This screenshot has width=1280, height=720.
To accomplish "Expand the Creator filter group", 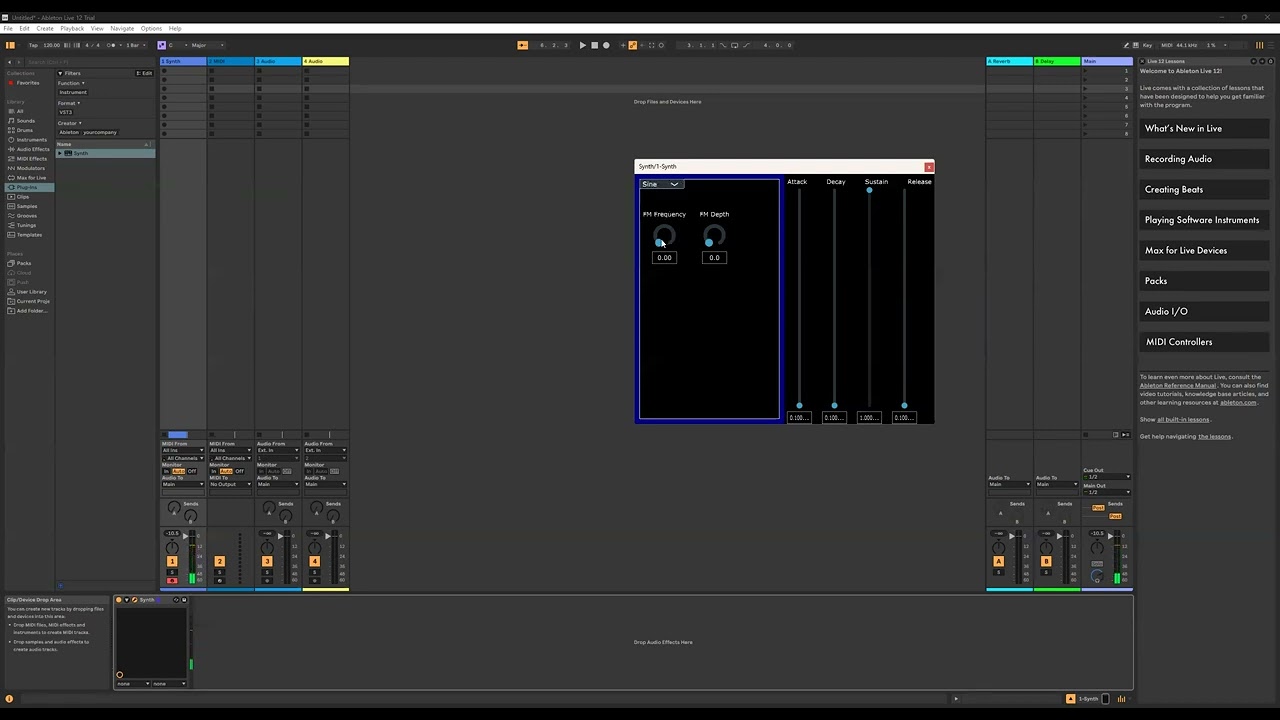I will (x=70, y=123).
